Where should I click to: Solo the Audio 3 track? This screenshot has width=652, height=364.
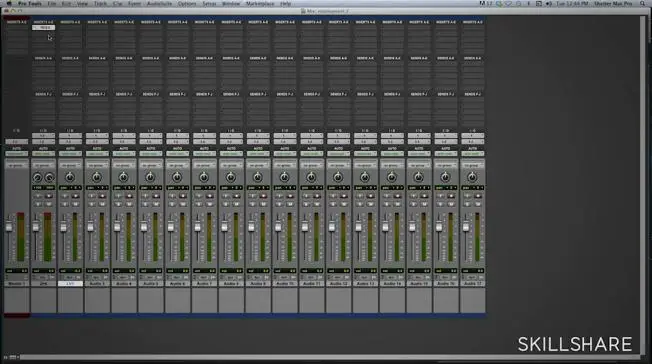pos(91,204)
